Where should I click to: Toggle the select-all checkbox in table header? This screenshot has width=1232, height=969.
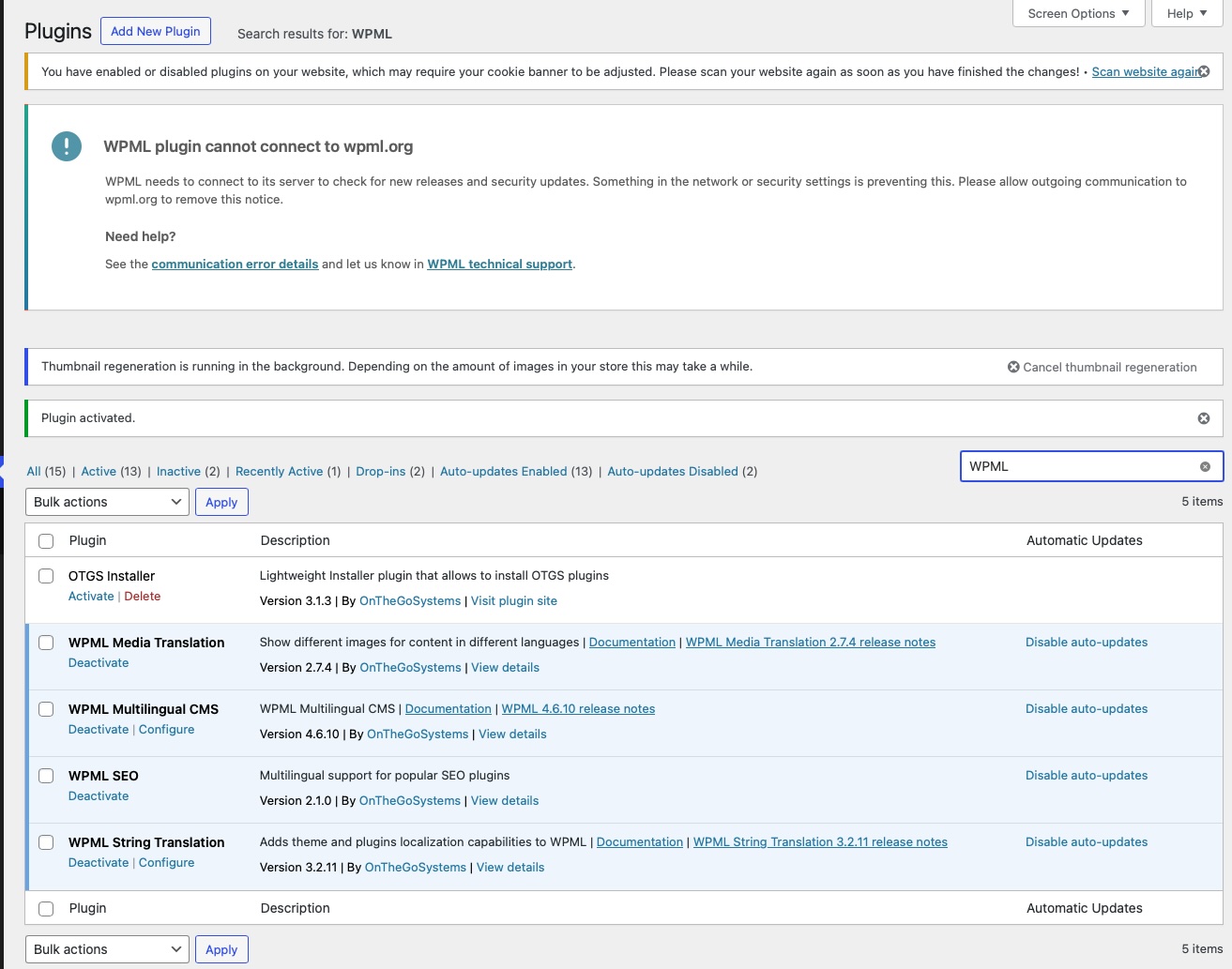(x=46, y=540)
